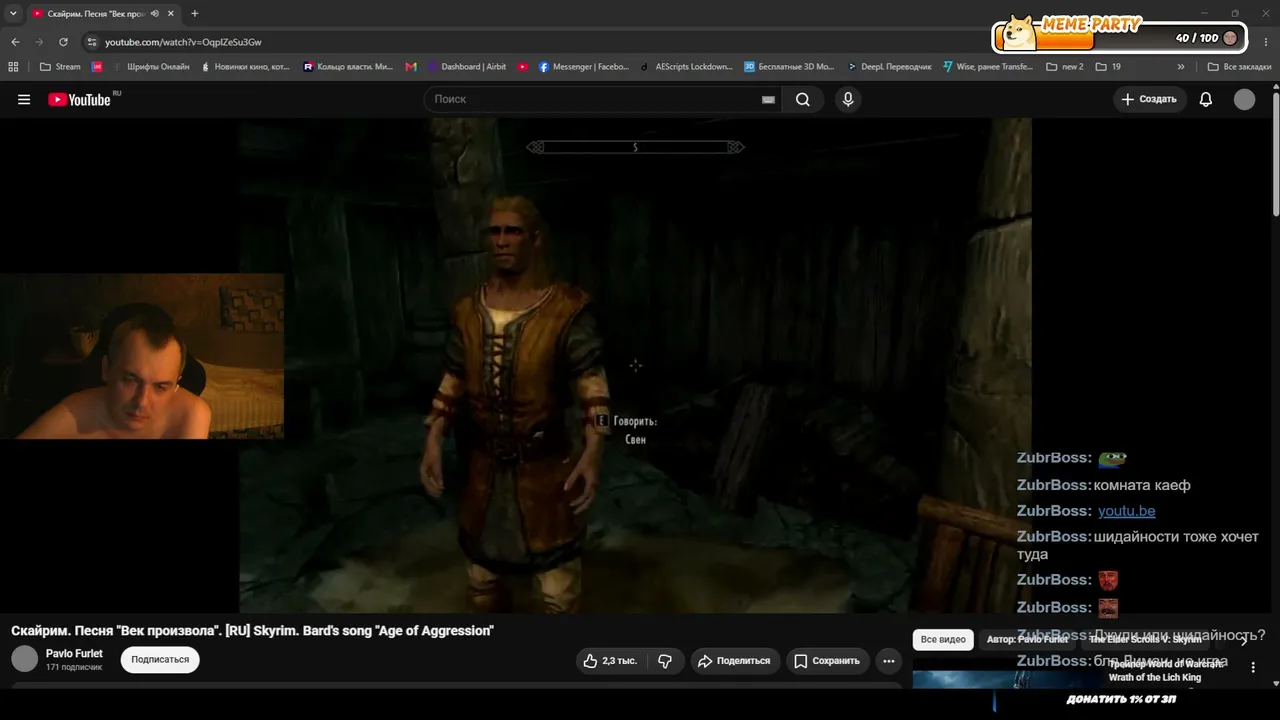Viewport: 1280px width, 720px height.
Task: Expand the tab search dropdown
Action: (x=13, y=14)
